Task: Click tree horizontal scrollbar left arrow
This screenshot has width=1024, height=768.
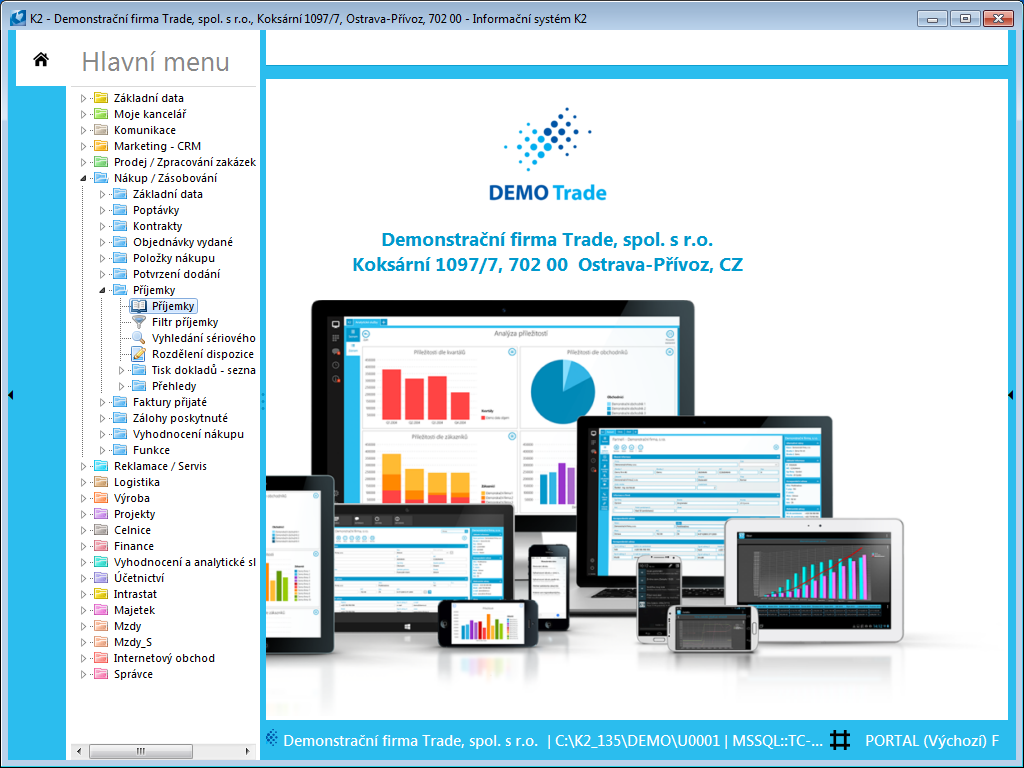Action: pos(79,751)
